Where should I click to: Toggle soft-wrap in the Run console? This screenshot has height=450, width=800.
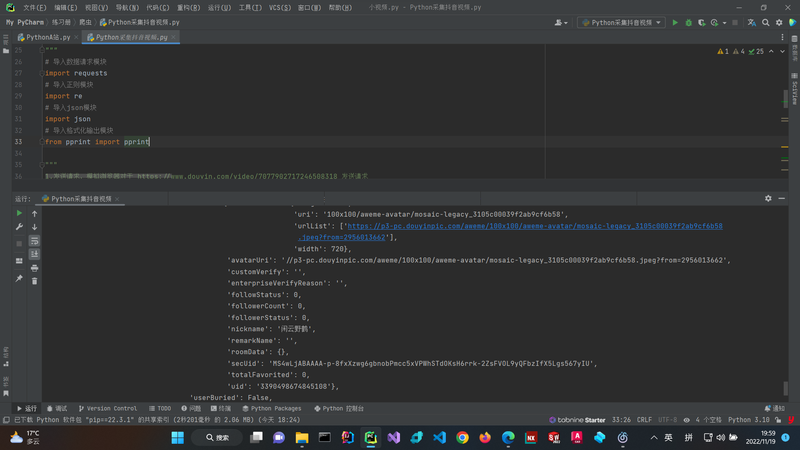[34, 240]
